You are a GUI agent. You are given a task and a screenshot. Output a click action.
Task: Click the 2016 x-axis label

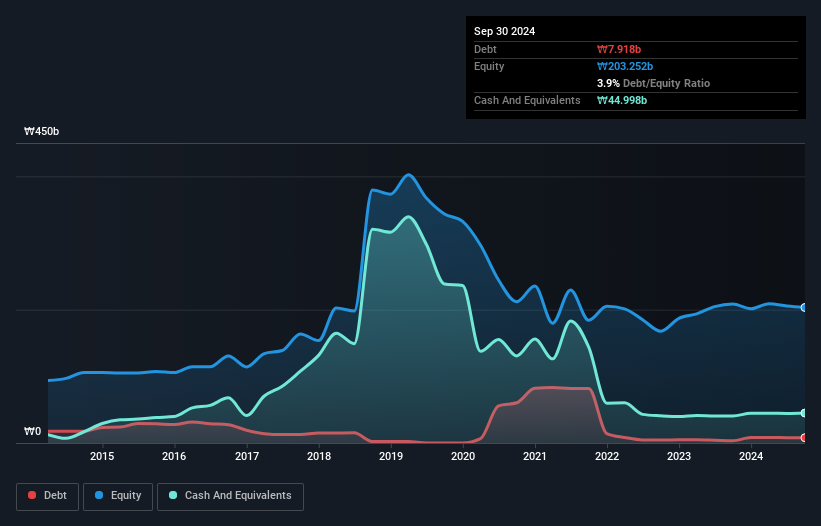(174, 456)
